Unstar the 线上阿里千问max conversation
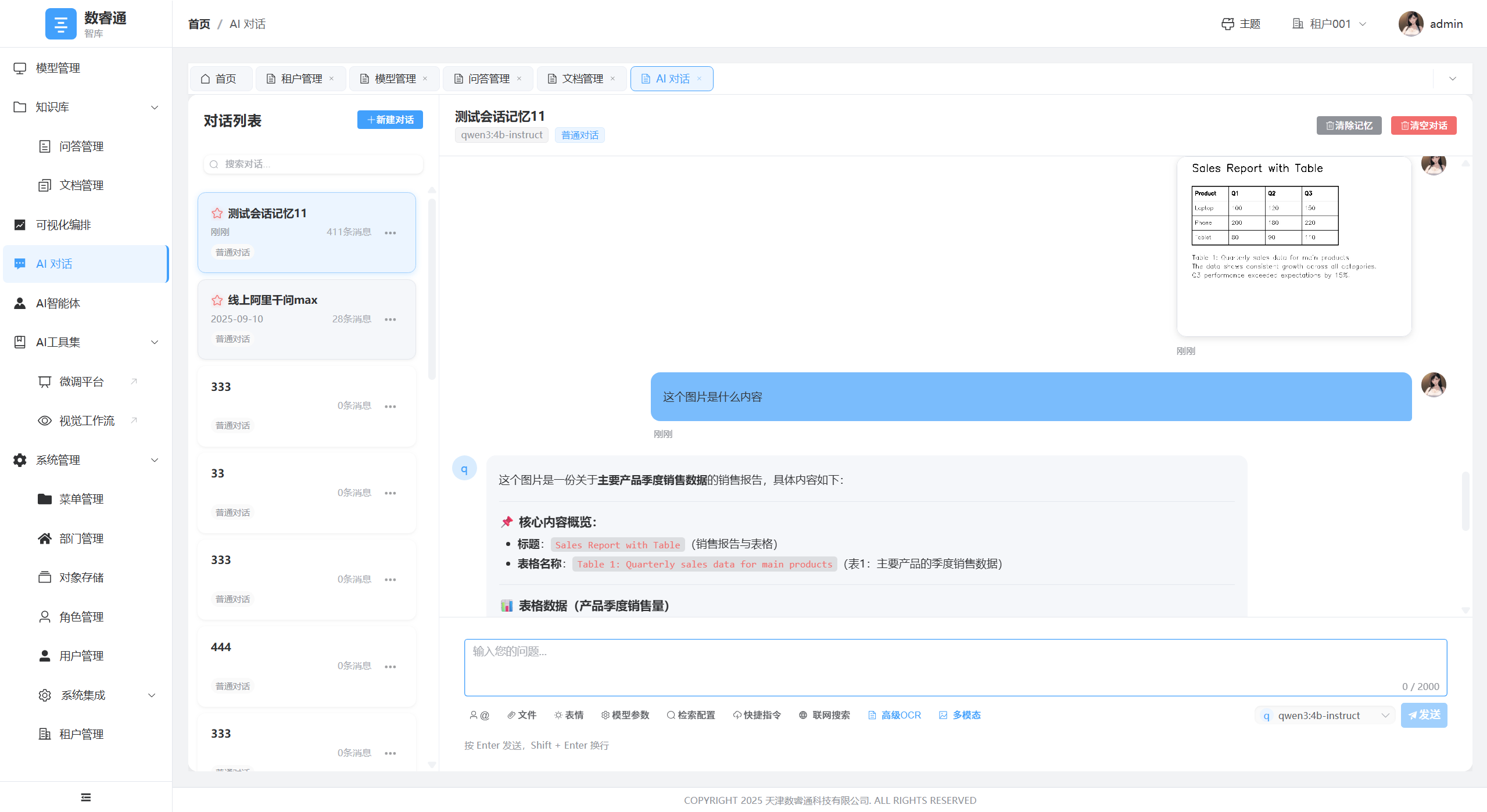1487x812 pixels. pyautogui.click(x=217, y=300)
